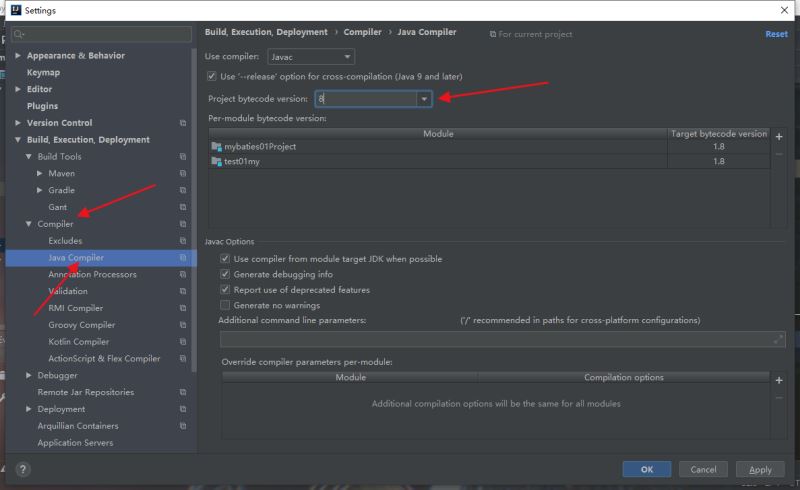
Task: Uncheck Generate debugging info
Action: pos(224,274)
